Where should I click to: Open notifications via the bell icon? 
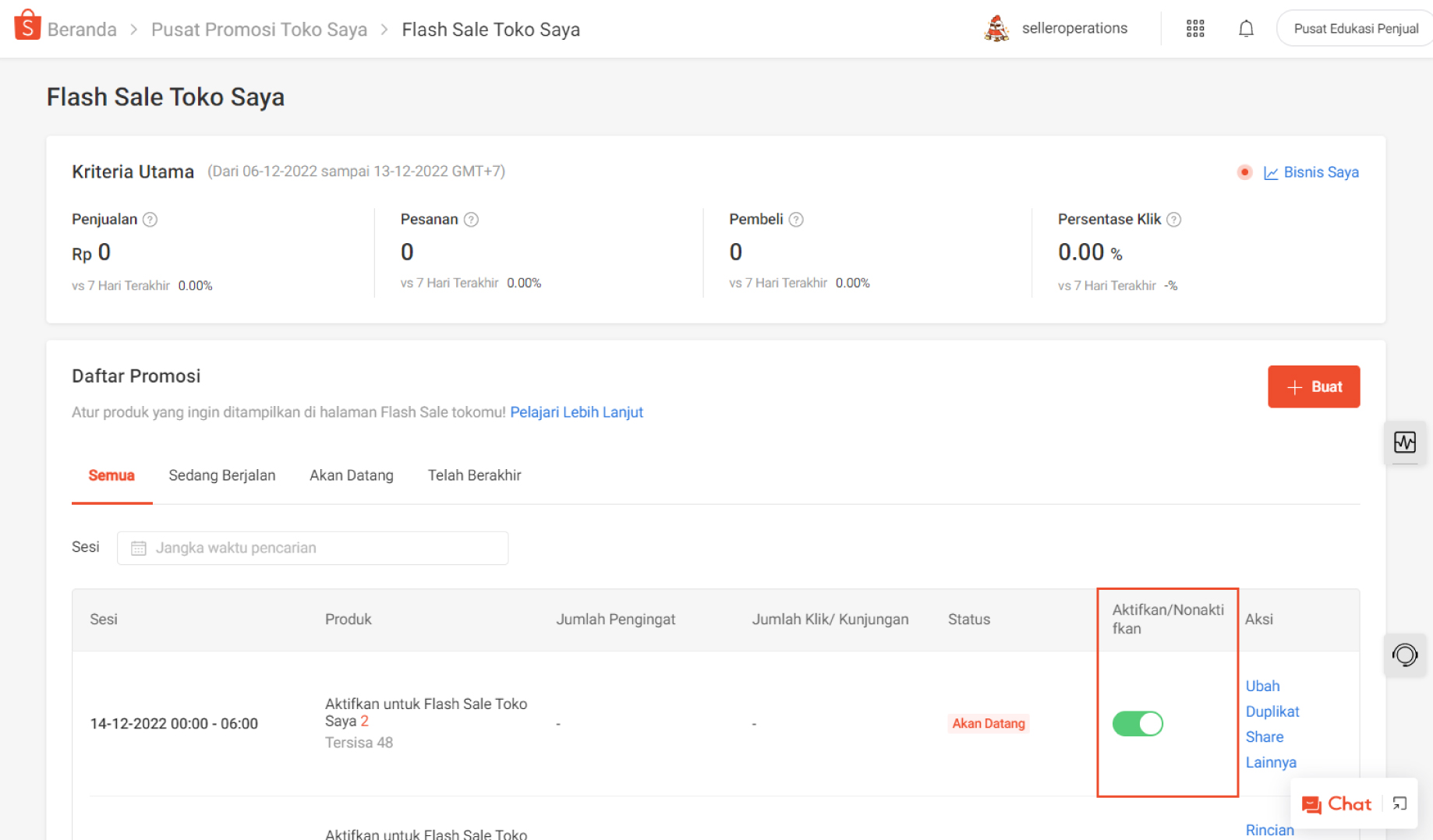coord(1245,28)
